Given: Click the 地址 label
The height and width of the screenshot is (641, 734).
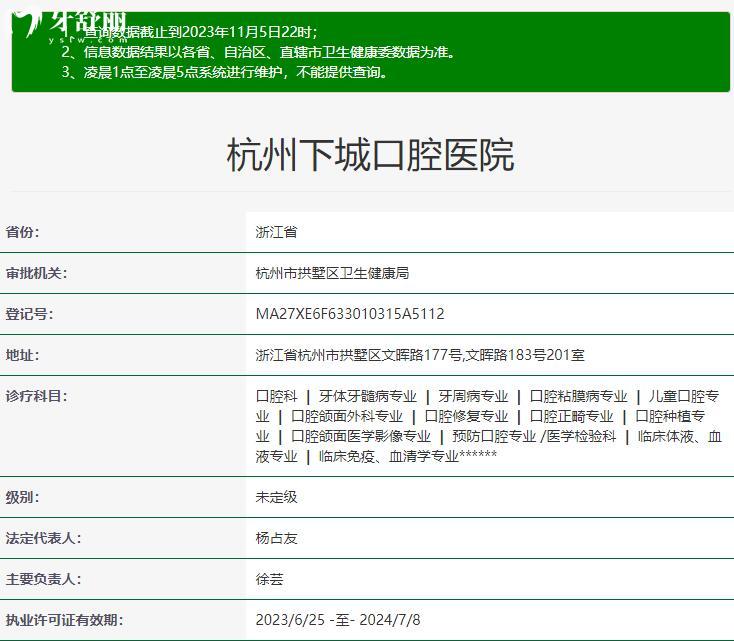Looking at the screenshot, I should coord(22,355).
